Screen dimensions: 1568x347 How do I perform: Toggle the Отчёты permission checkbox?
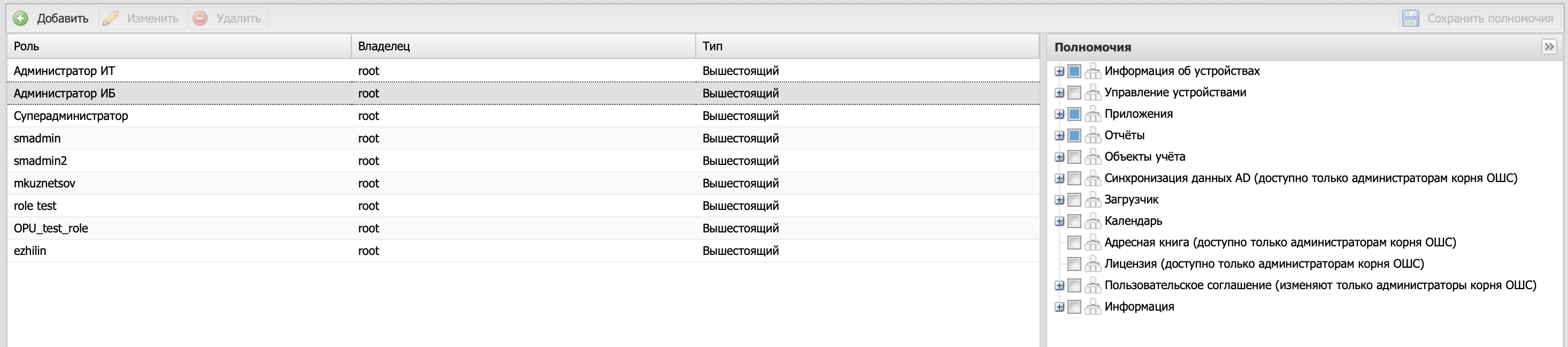[x=1074, y=135]
